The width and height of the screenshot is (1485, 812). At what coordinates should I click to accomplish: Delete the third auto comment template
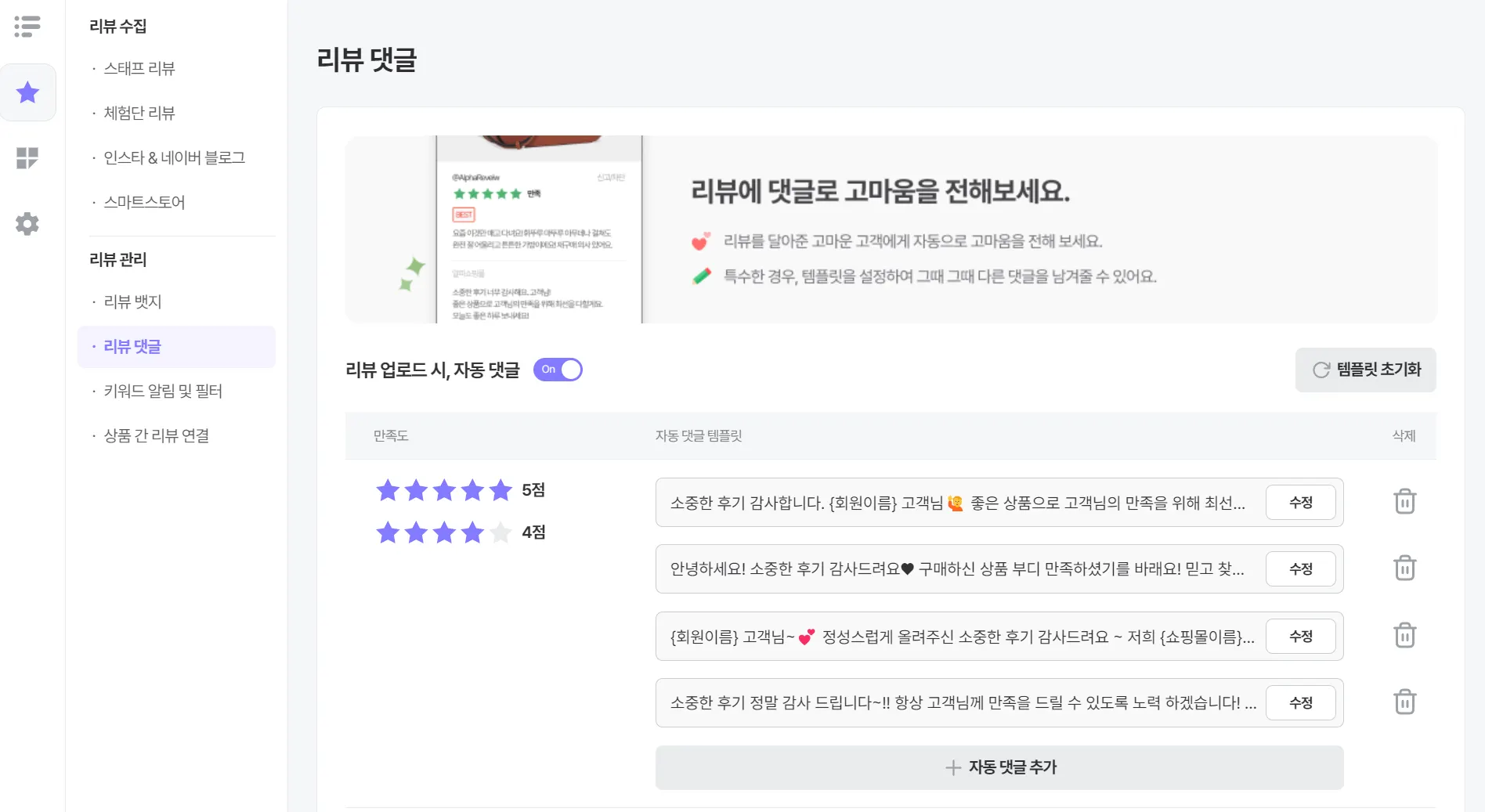(1404, 635)
